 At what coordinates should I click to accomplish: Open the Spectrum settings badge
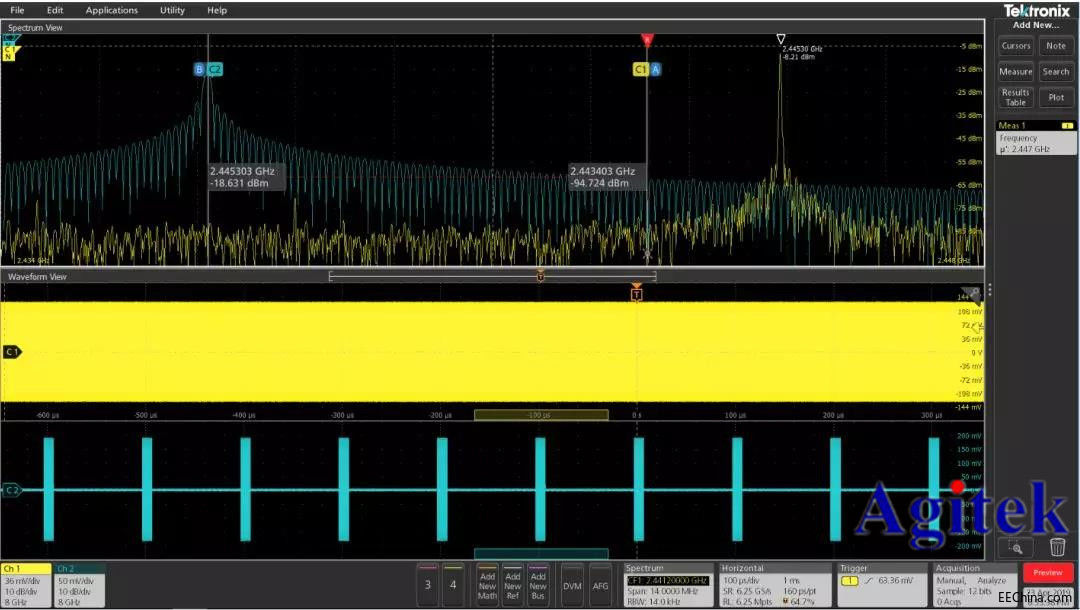coord(669,585)
